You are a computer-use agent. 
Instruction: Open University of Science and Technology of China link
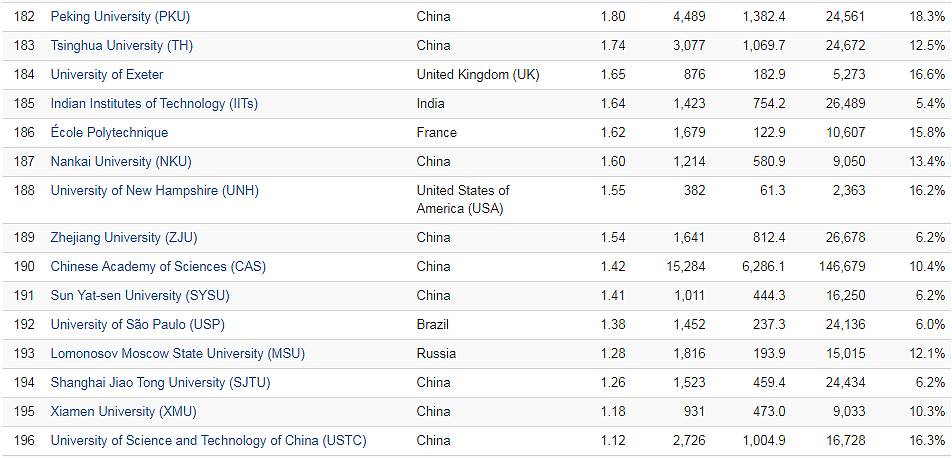208,440
